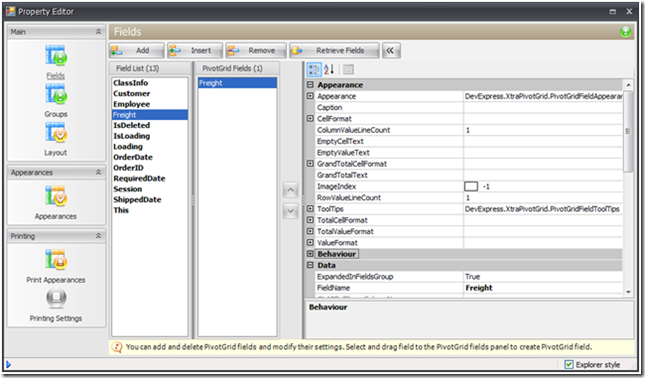
Task: Click the Field List (13) header
Action: coord(150,68)
